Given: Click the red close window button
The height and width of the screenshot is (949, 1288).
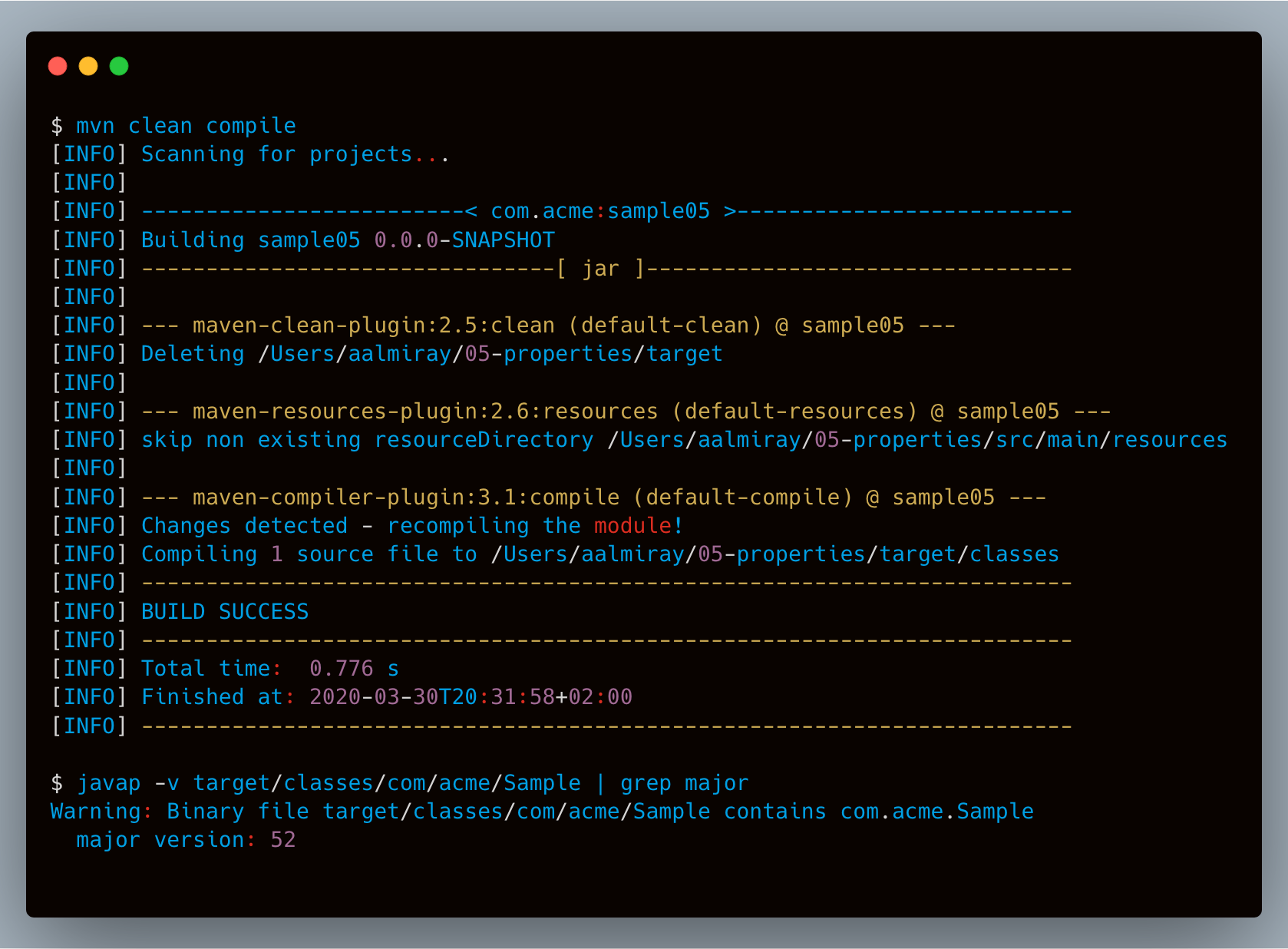Looking at the screenshot, I should click(58, 67).
